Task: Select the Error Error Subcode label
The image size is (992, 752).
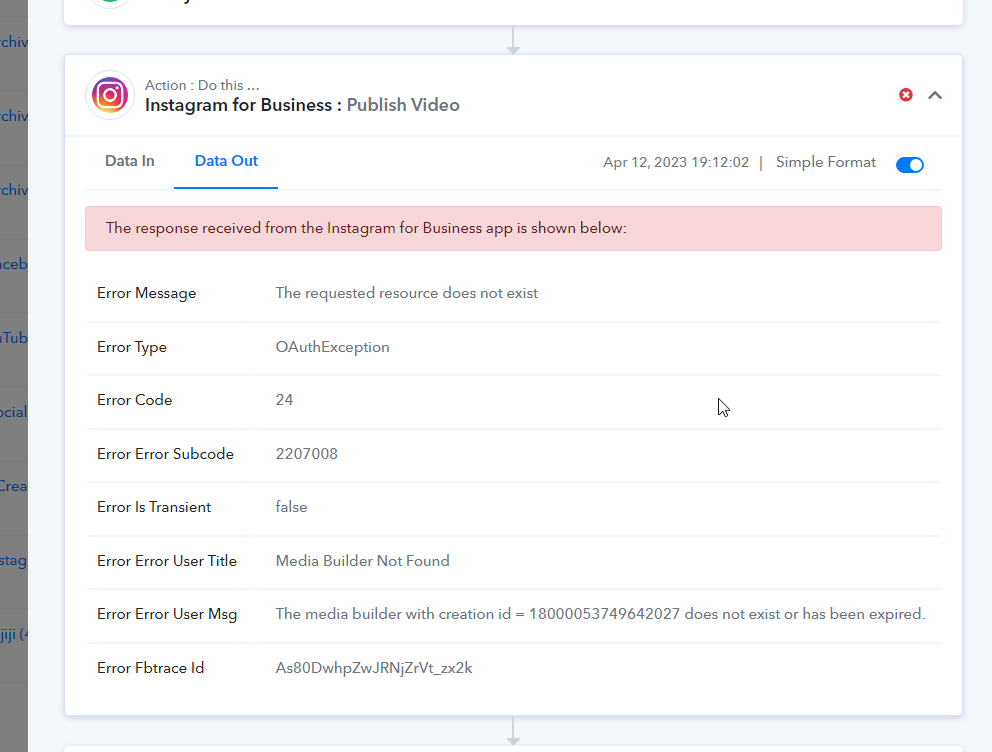Action: [165, 454]
